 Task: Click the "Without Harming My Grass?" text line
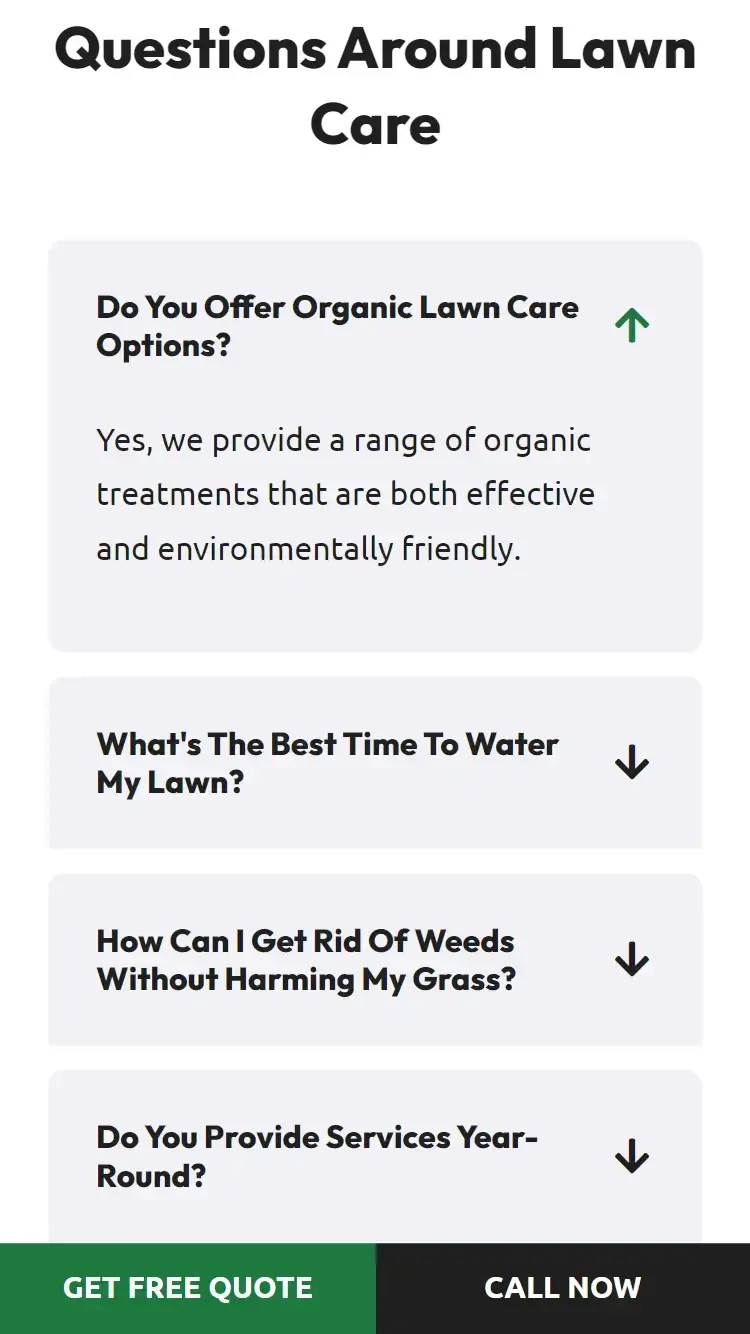(306, 979)
